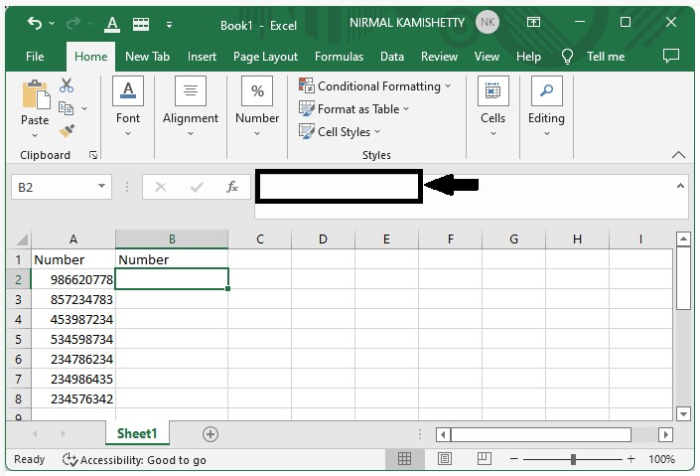Viewport: 700px width, 476px height.
Task: Open the Alignment group button
Action: pyautogui.click(x=190, y=107)
